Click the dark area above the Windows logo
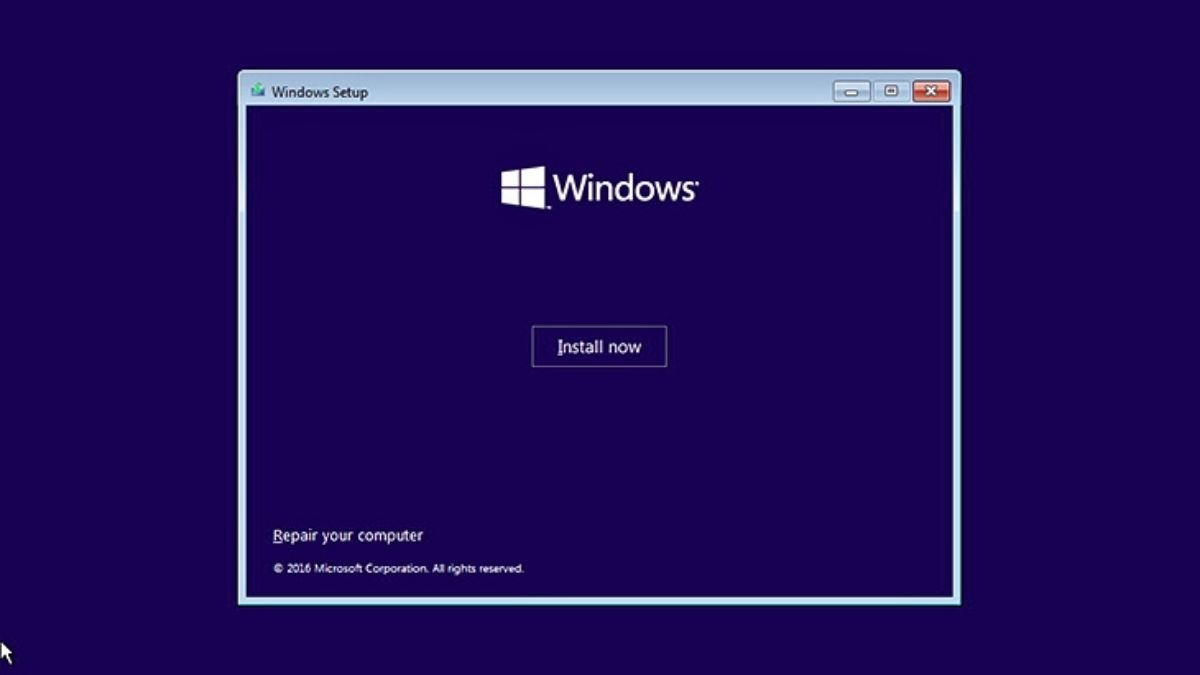Viewport: 1200px width, 675px height. pyautogui.click(x=599, y=135)
